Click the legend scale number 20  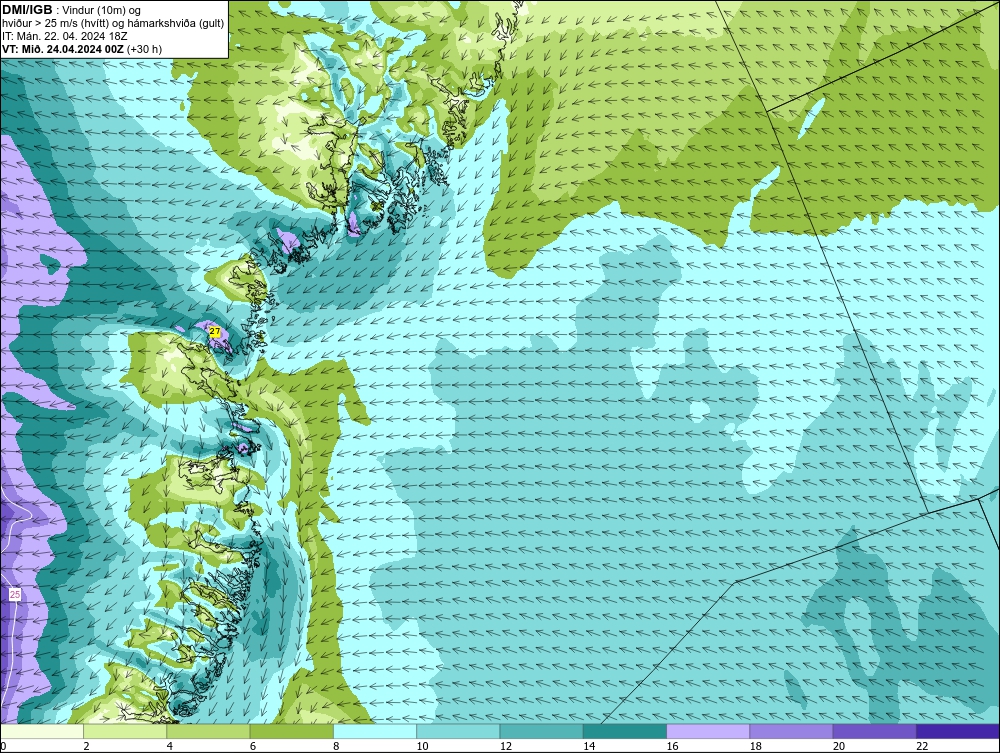click(839, 746)
